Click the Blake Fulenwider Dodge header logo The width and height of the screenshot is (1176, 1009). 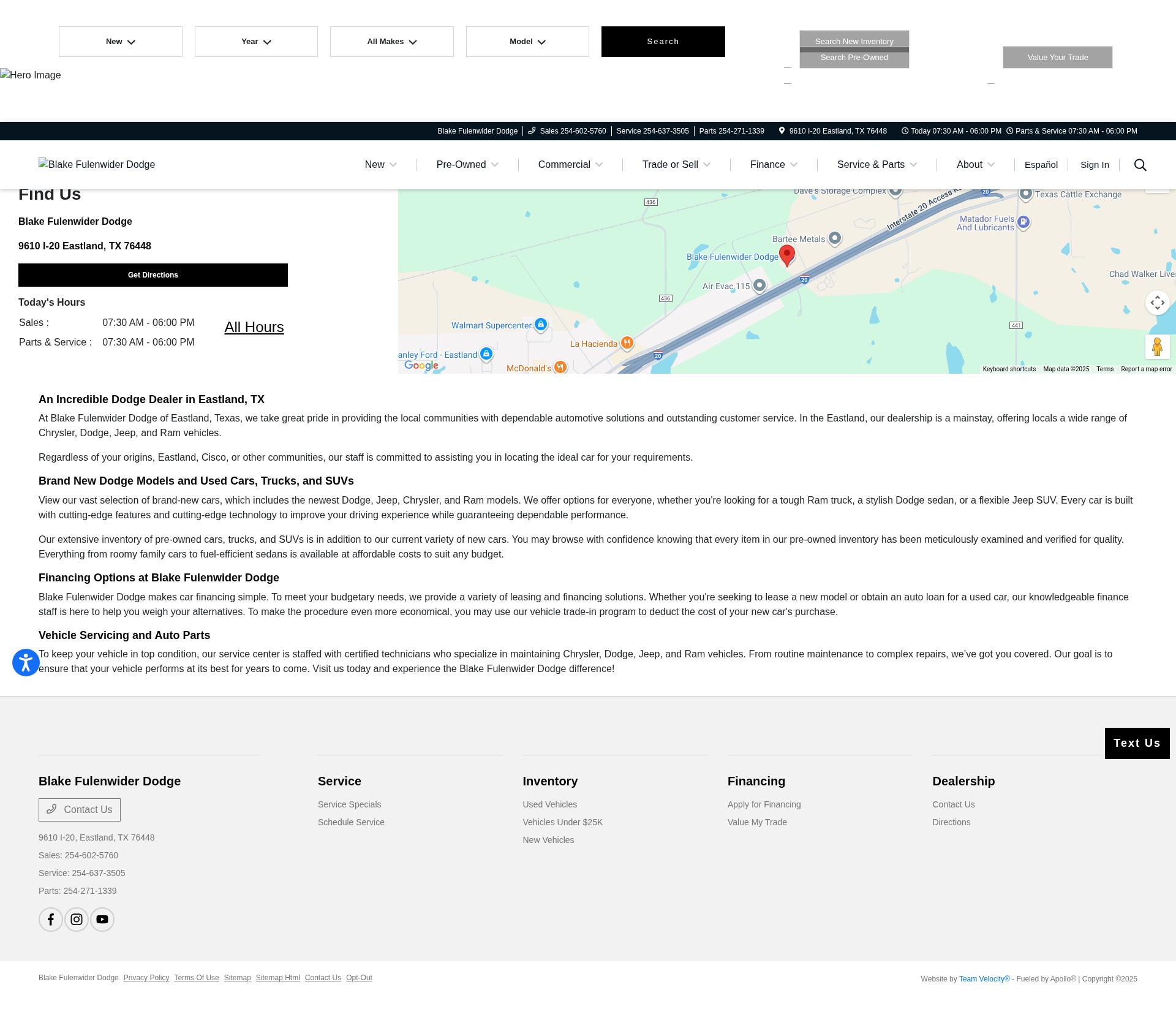pyautogui.click(x=97, y=164)
